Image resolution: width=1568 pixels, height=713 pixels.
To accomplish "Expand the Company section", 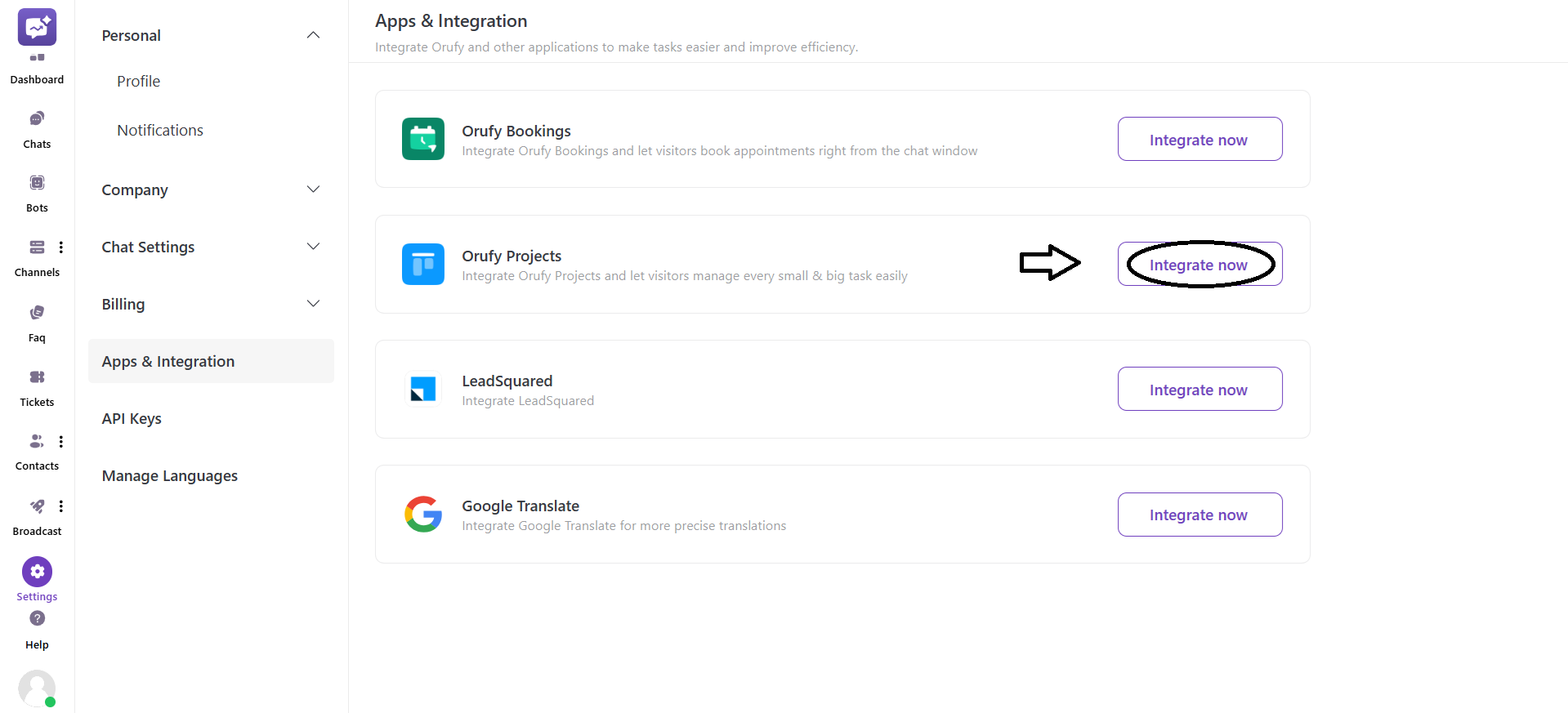I will (x=313, y=189).
